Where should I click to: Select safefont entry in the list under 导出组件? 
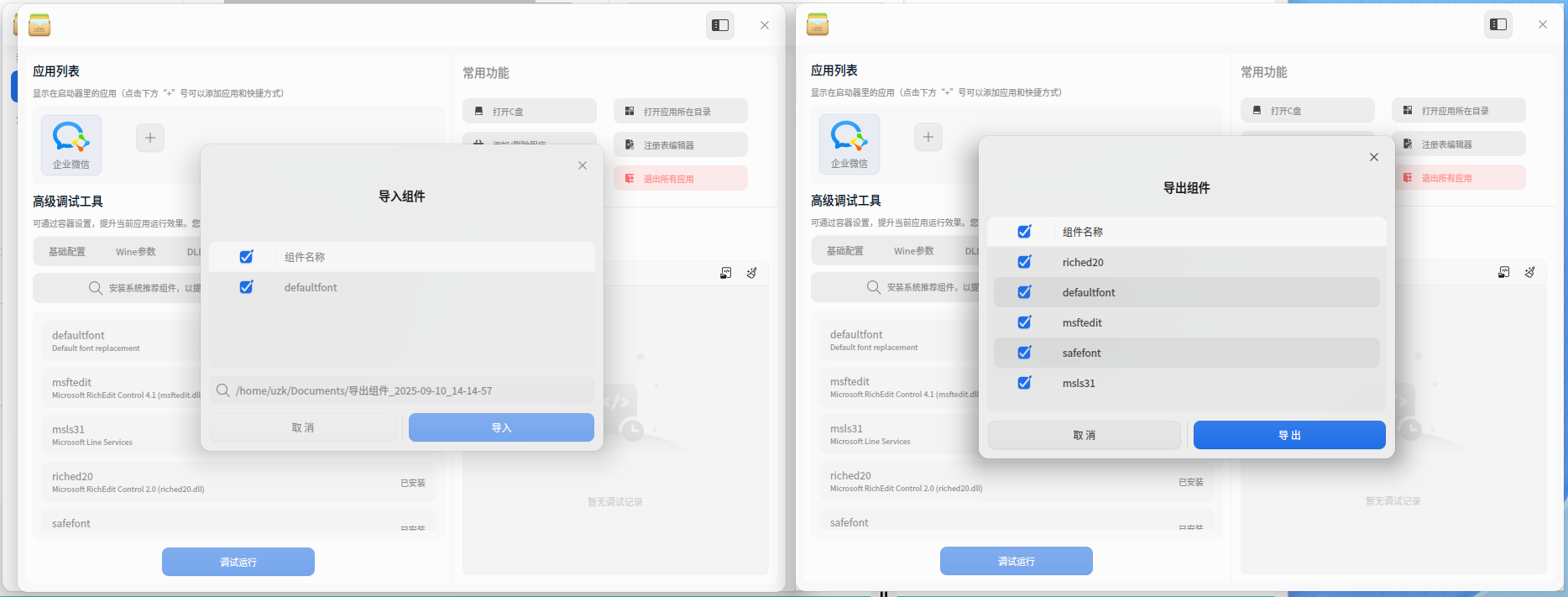(1017, 521)
